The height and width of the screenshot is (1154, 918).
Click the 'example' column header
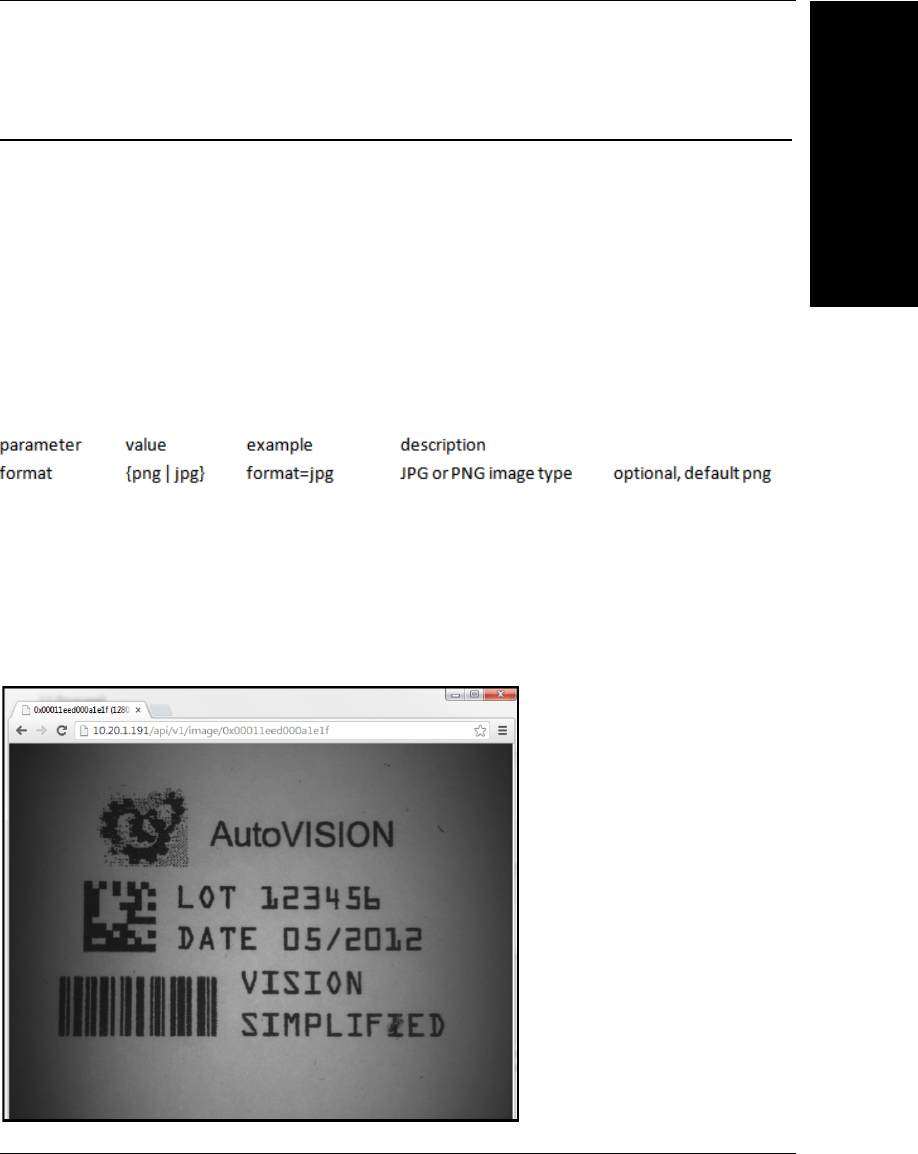[279, 445]
